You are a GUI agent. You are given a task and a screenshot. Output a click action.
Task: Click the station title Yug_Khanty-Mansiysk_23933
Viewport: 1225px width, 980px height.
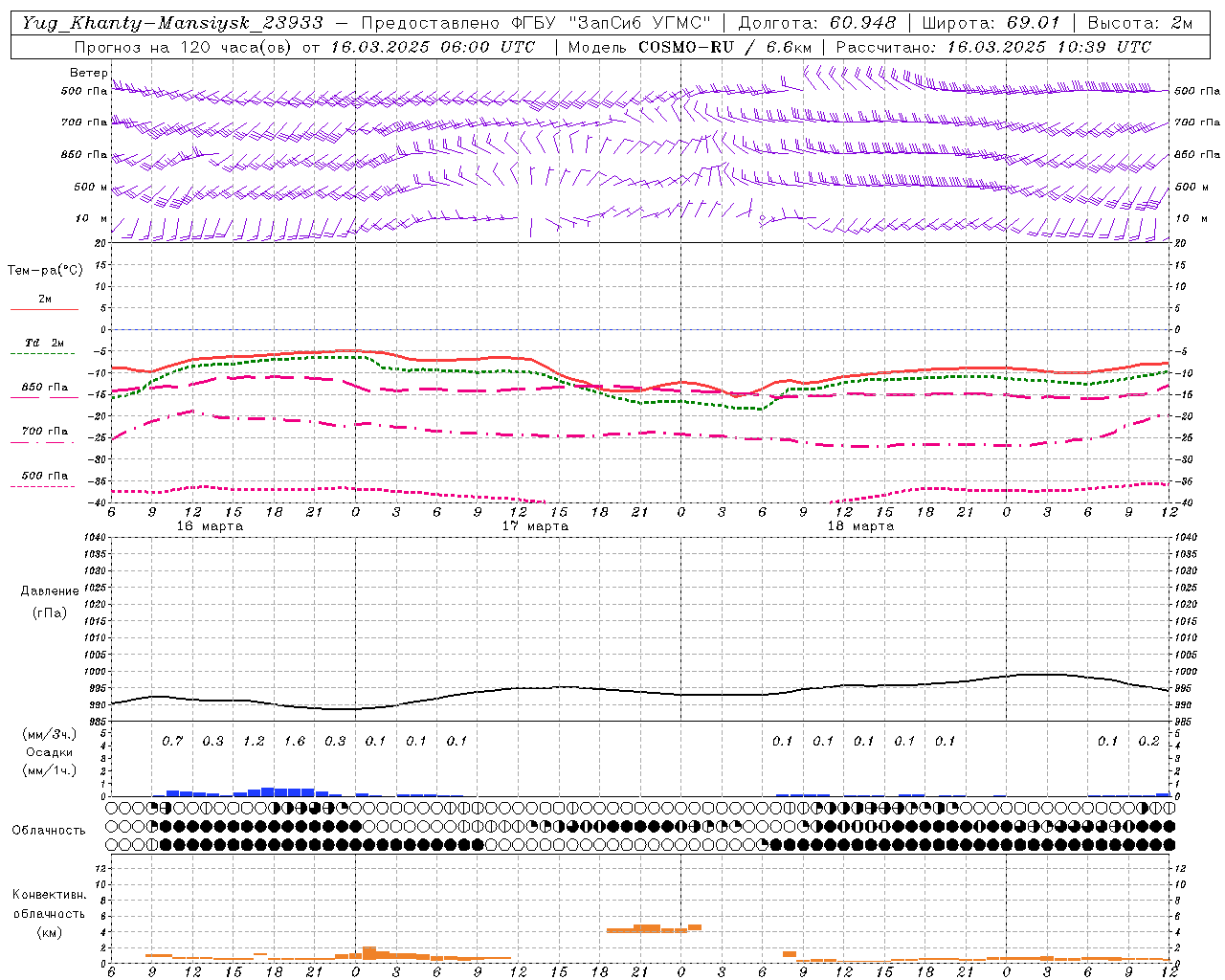pyautogui.click(x=172, y=23)
